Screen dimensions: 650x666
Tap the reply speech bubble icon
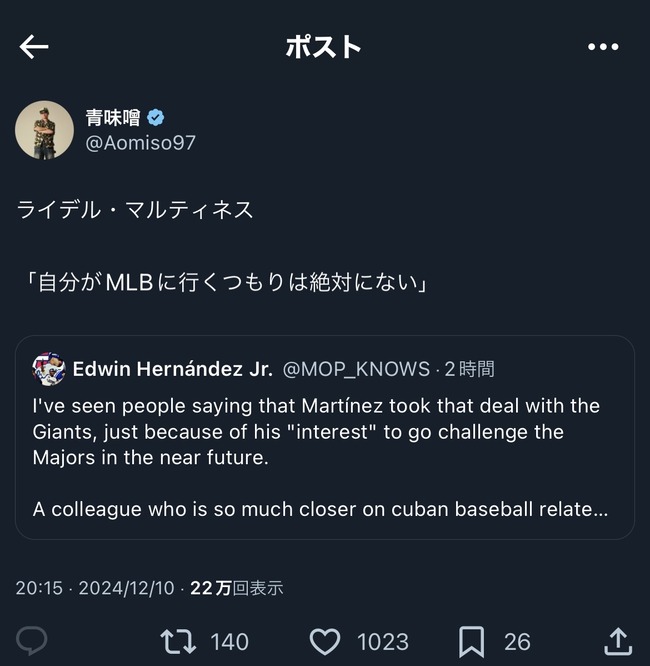pyautogui.click(x=31, y=641)
